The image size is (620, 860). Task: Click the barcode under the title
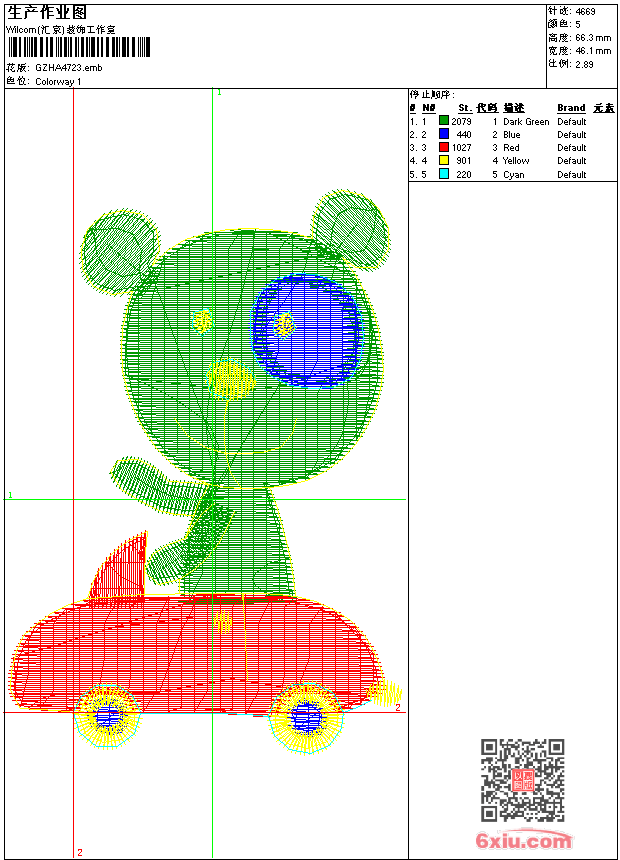(x=78, y=47)
